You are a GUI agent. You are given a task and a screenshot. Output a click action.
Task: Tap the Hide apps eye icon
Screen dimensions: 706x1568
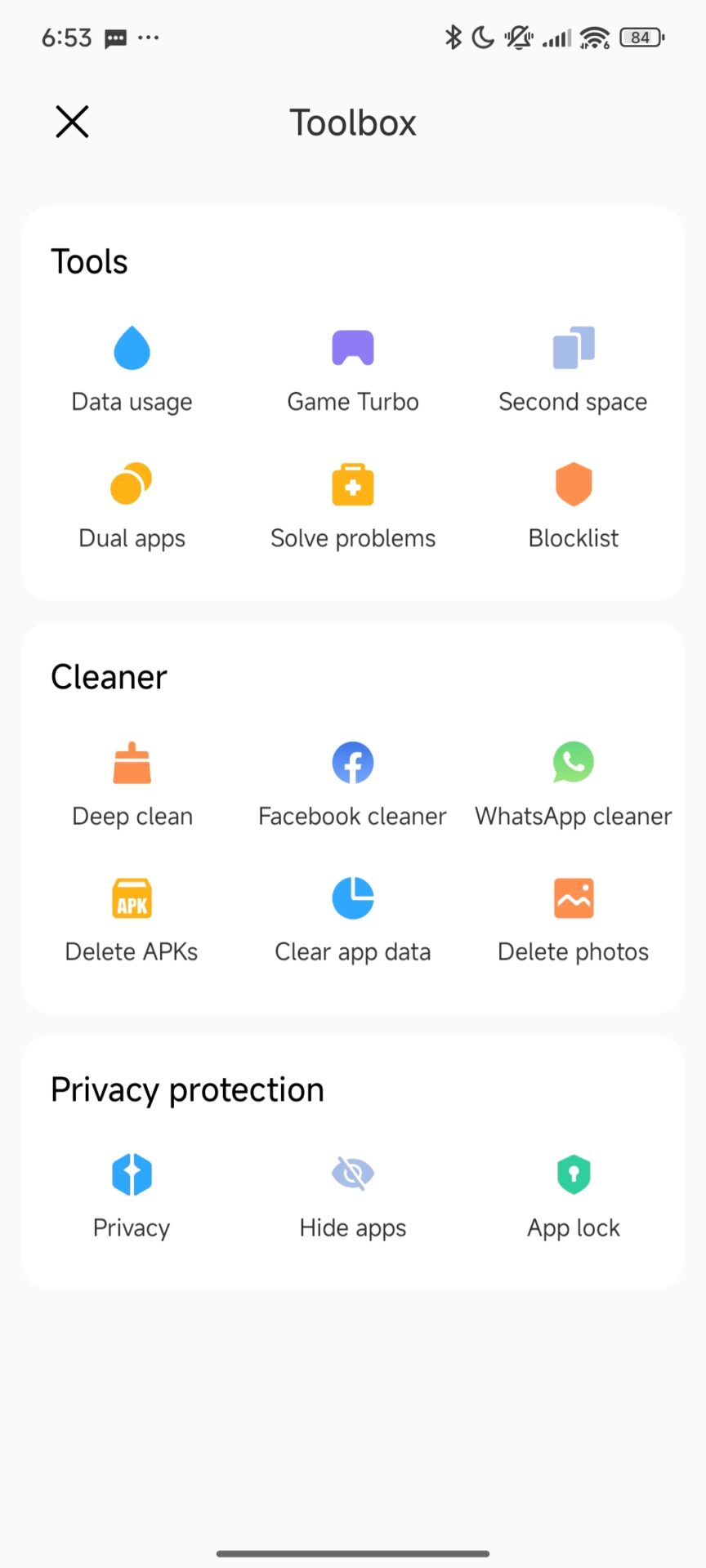coord(353,1175)
